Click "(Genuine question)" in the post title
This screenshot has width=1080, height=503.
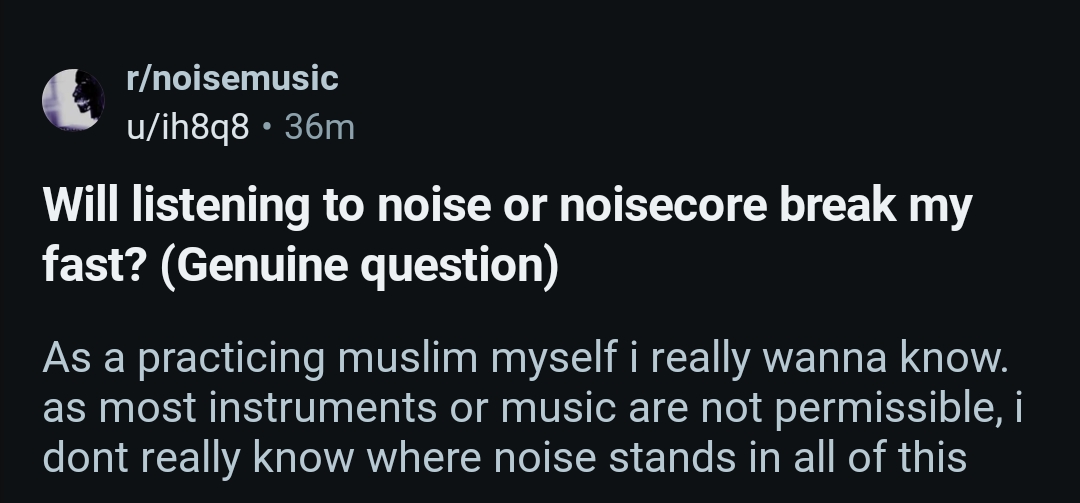359,267
